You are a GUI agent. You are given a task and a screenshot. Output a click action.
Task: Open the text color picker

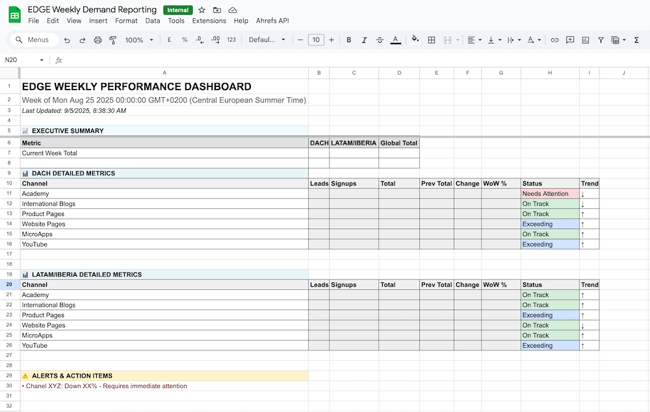(x=395, y=40)
